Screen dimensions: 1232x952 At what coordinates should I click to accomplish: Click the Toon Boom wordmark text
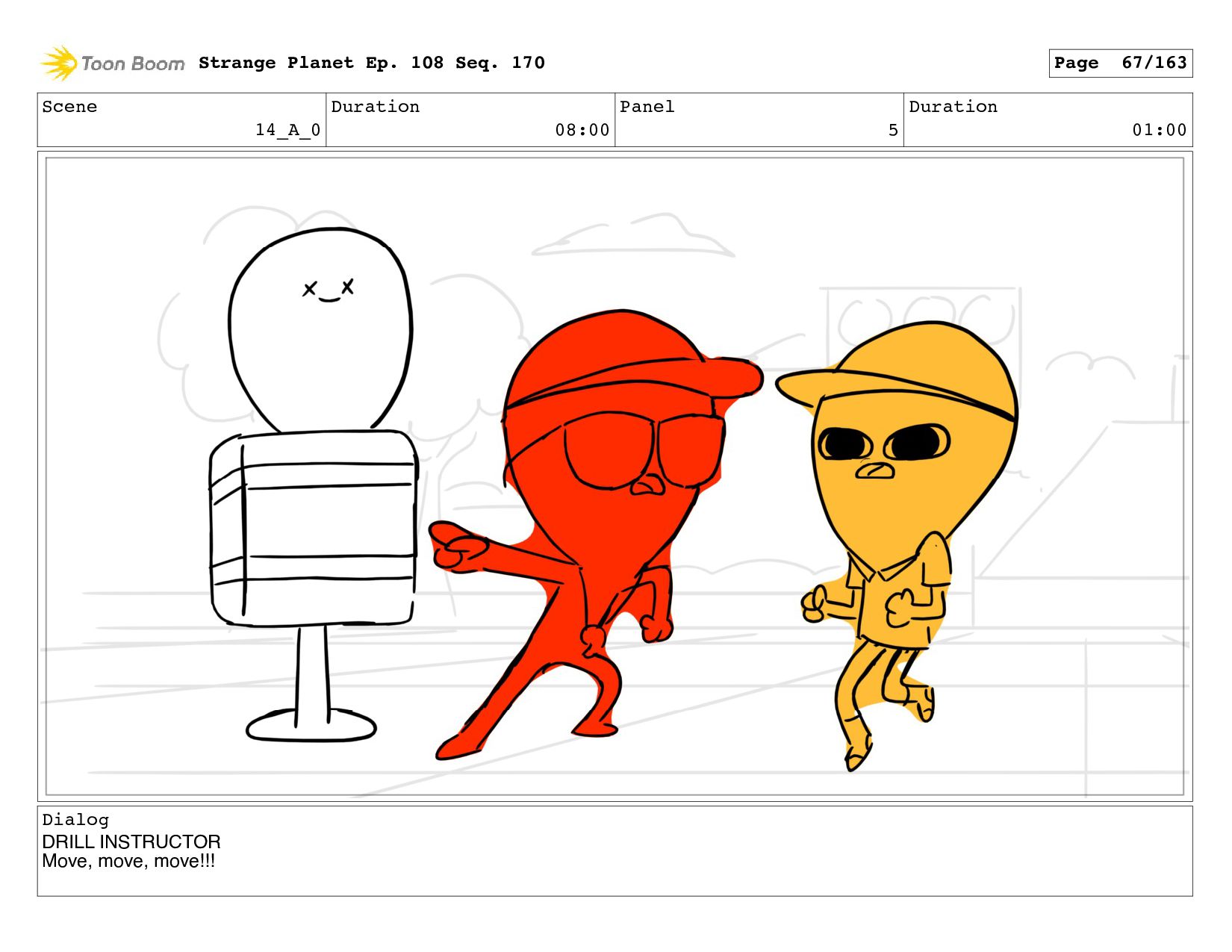pyautogui.click(x=133, y=63)
